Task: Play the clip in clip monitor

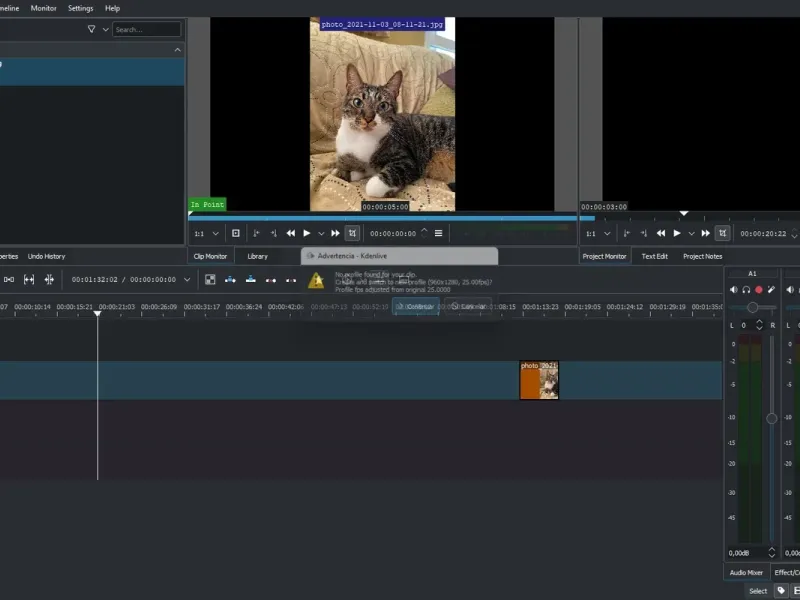Action: coord(307,233)
